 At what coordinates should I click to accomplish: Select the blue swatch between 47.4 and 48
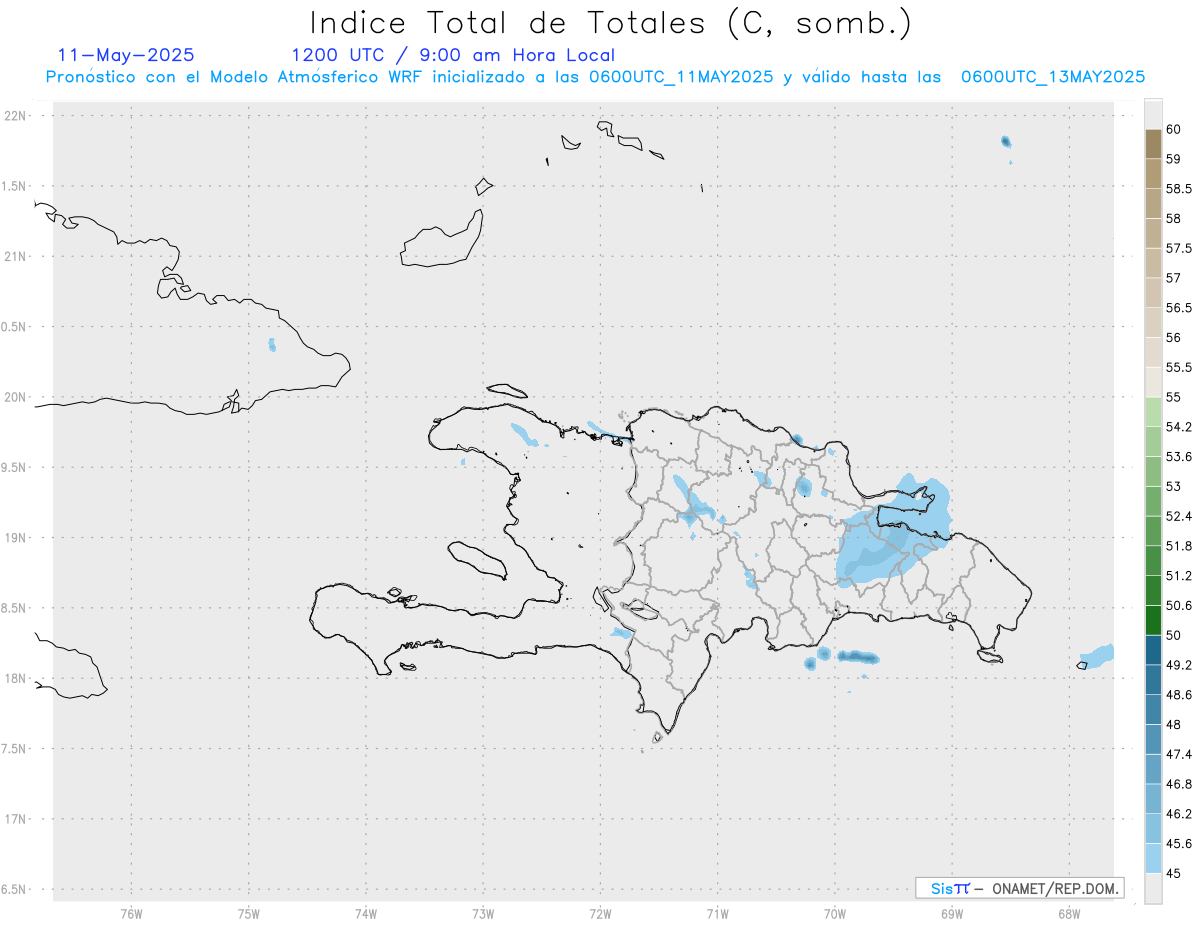pos(1153,739)
